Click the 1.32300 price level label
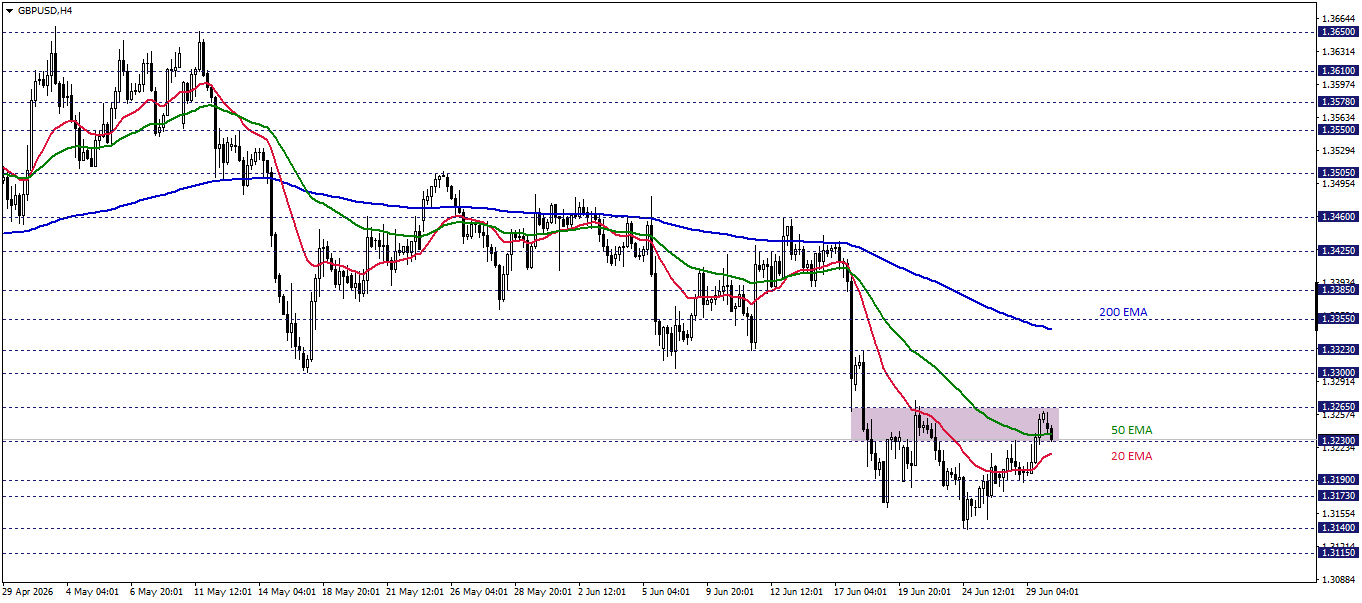 click(1338, 440)
